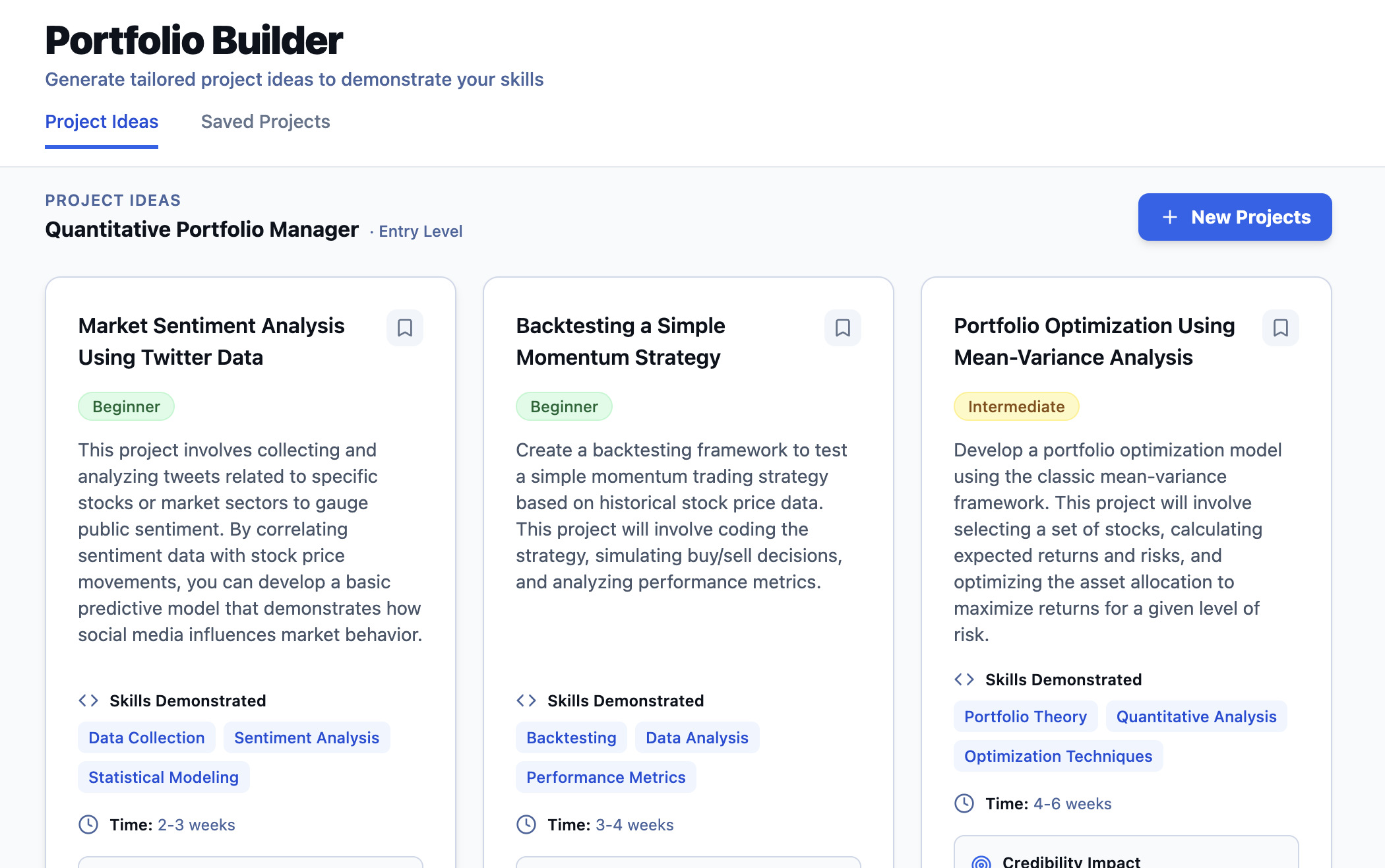Click the Portfolio Theory skill tag
Image resolution: width=1385 pixels, height=868 pixels.
(x=1026, y=716)
